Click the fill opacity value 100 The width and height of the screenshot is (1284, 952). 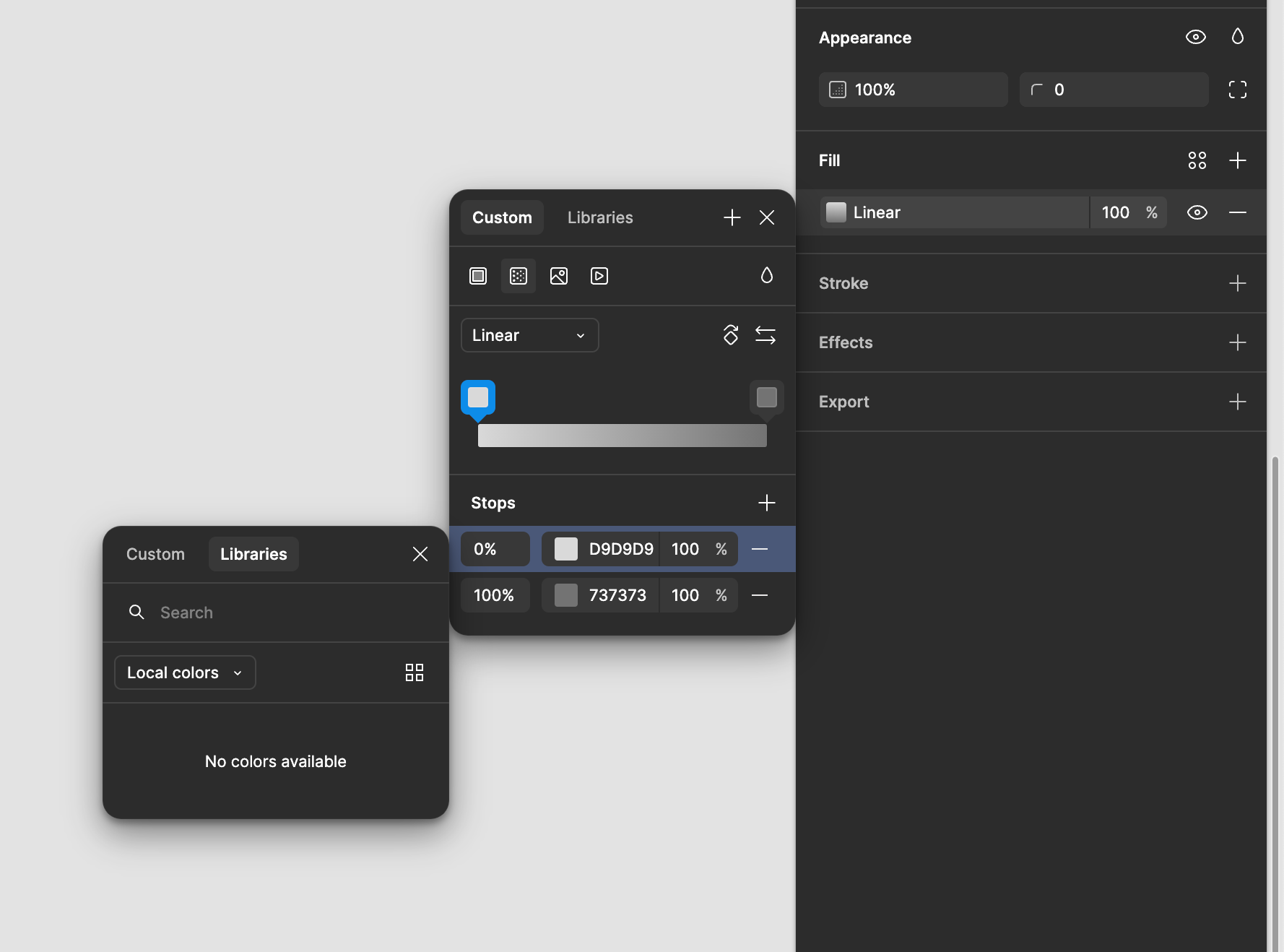tap(1115, 212)
